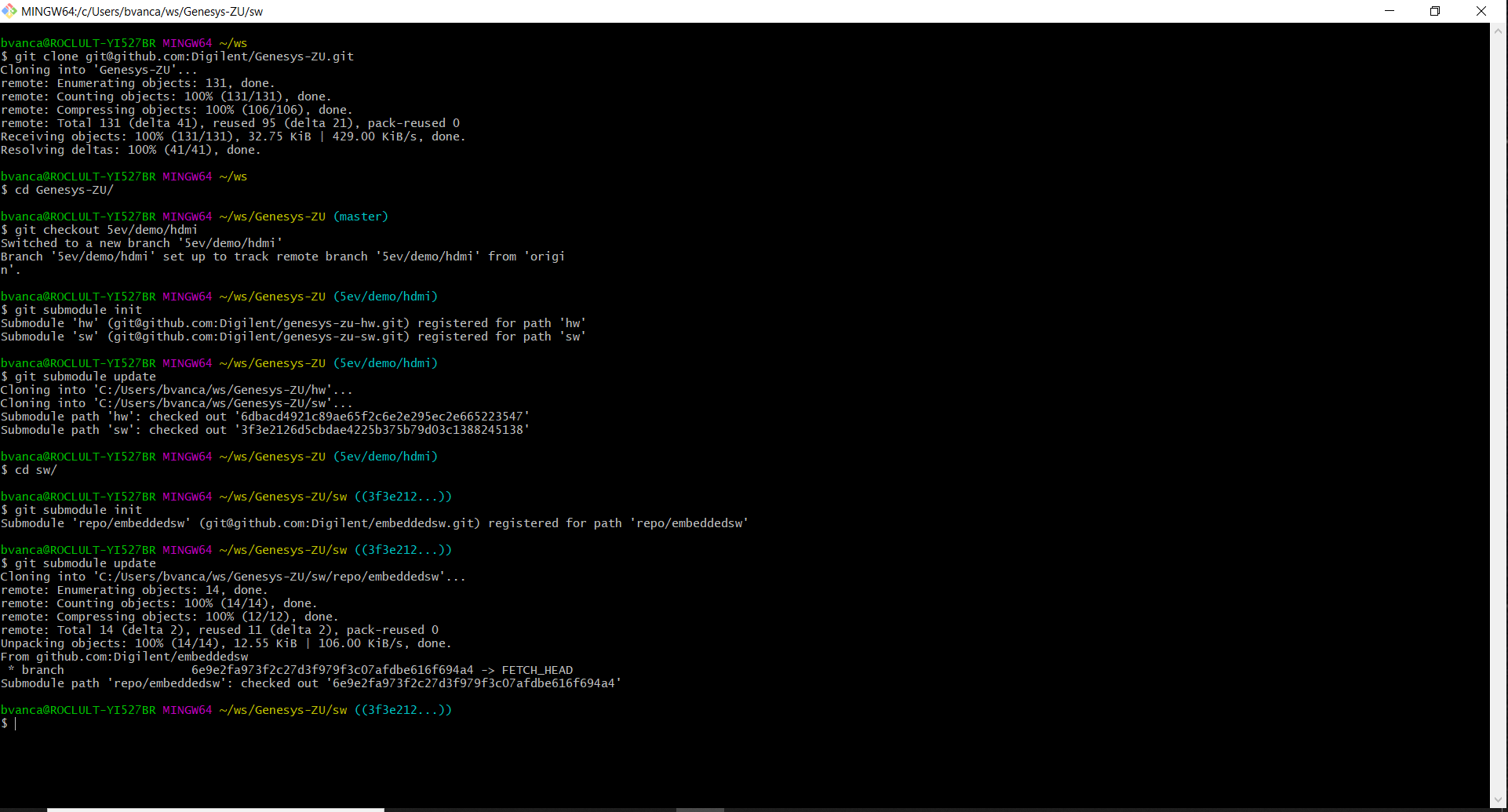Click the 'remote: Enumerating objects: 131, done.' line
This screenshot has width=1508, height=812.
(138, 83)
